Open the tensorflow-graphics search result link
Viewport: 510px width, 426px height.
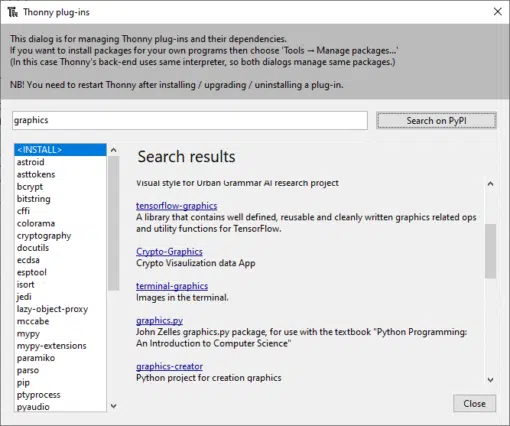pyautogui.click(x=176, y=206)
